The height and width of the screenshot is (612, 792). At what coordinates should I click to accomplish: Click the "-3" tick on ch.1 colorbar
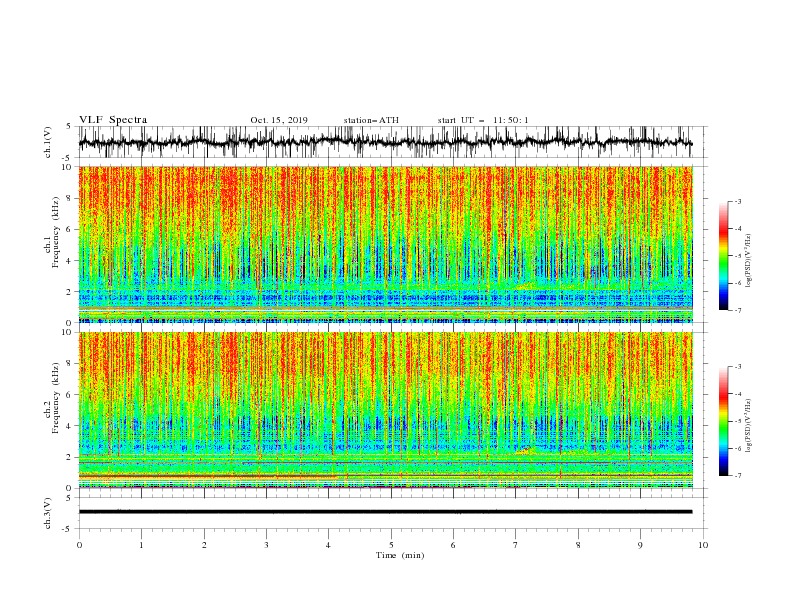click(738, 201)
